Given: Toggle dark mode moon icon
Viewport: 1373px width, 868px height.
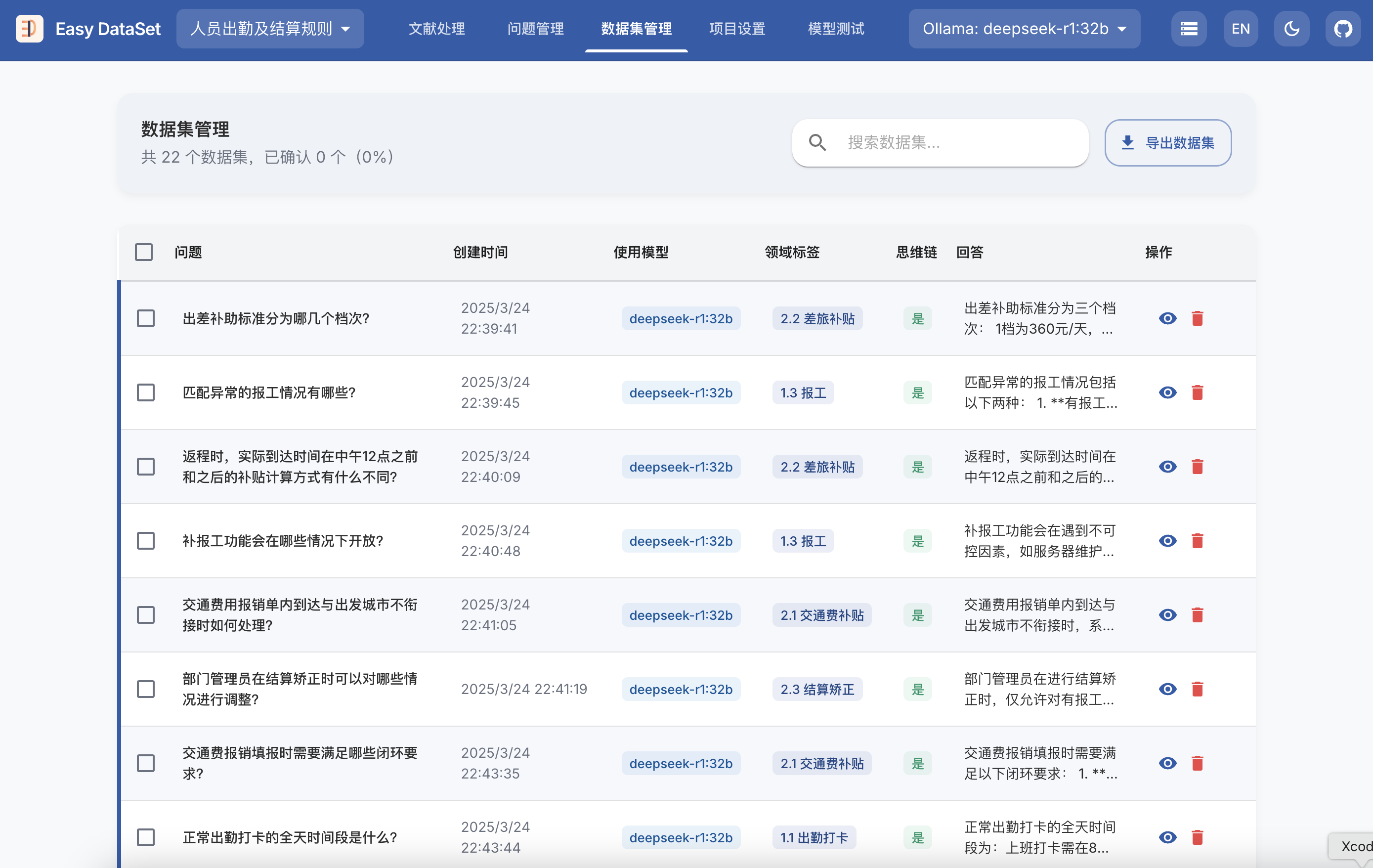Looking at the screenshot, I should click(1291, 29).
